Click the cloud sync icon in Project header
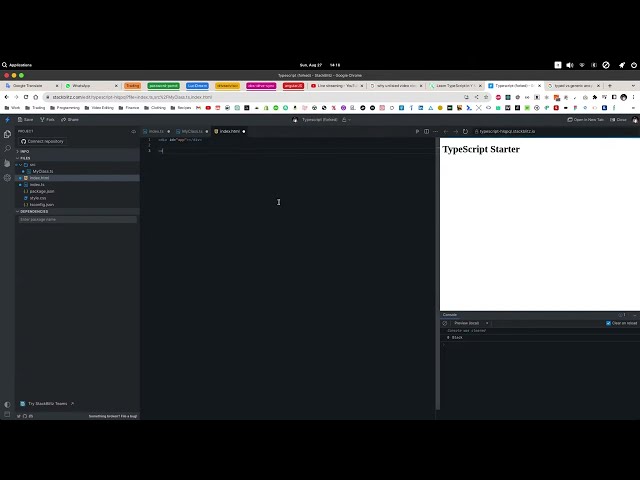 click(x=133, y=131)
